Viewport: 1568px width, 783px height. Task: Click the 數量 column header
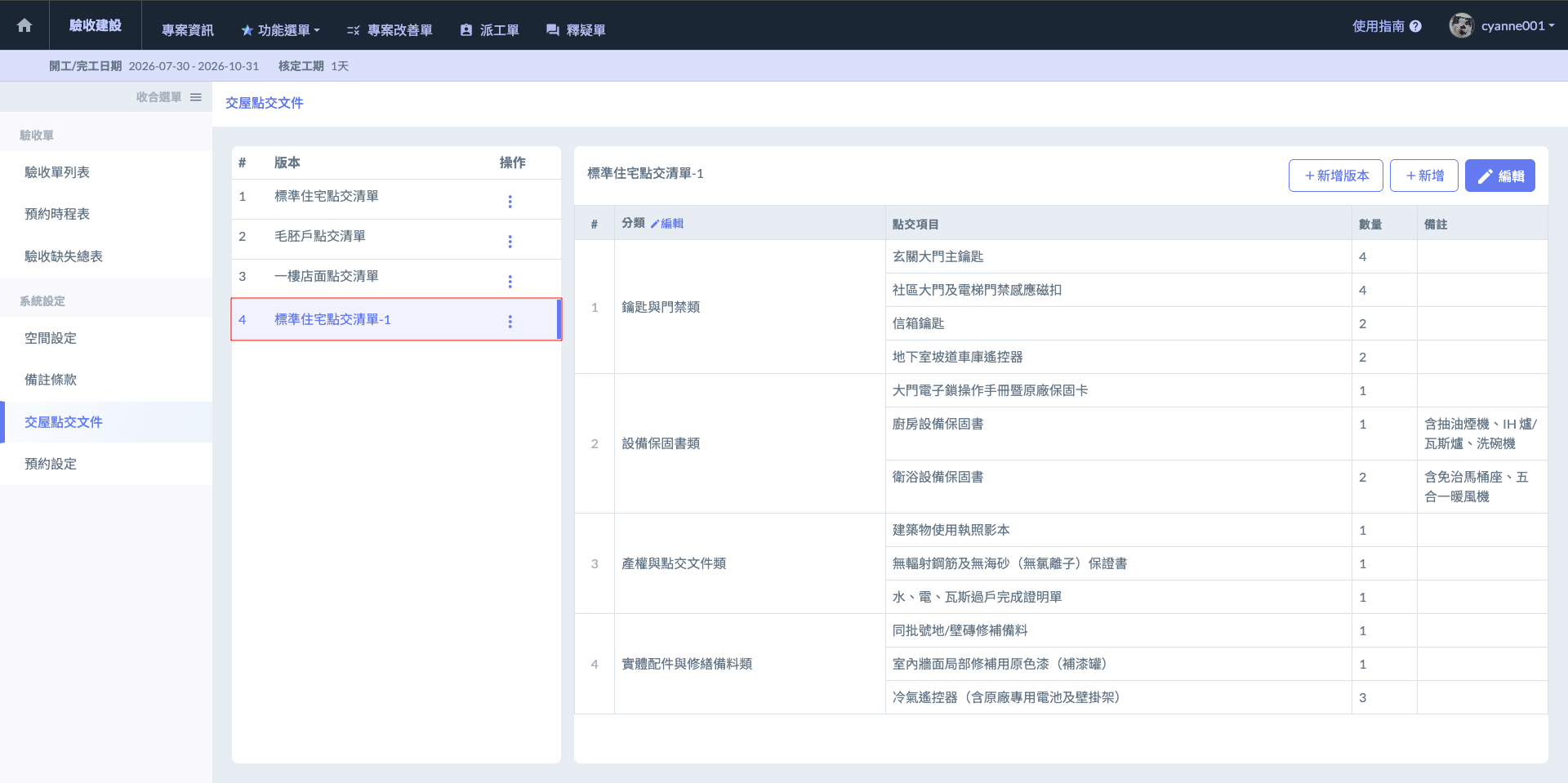(x=1370, y=224)
